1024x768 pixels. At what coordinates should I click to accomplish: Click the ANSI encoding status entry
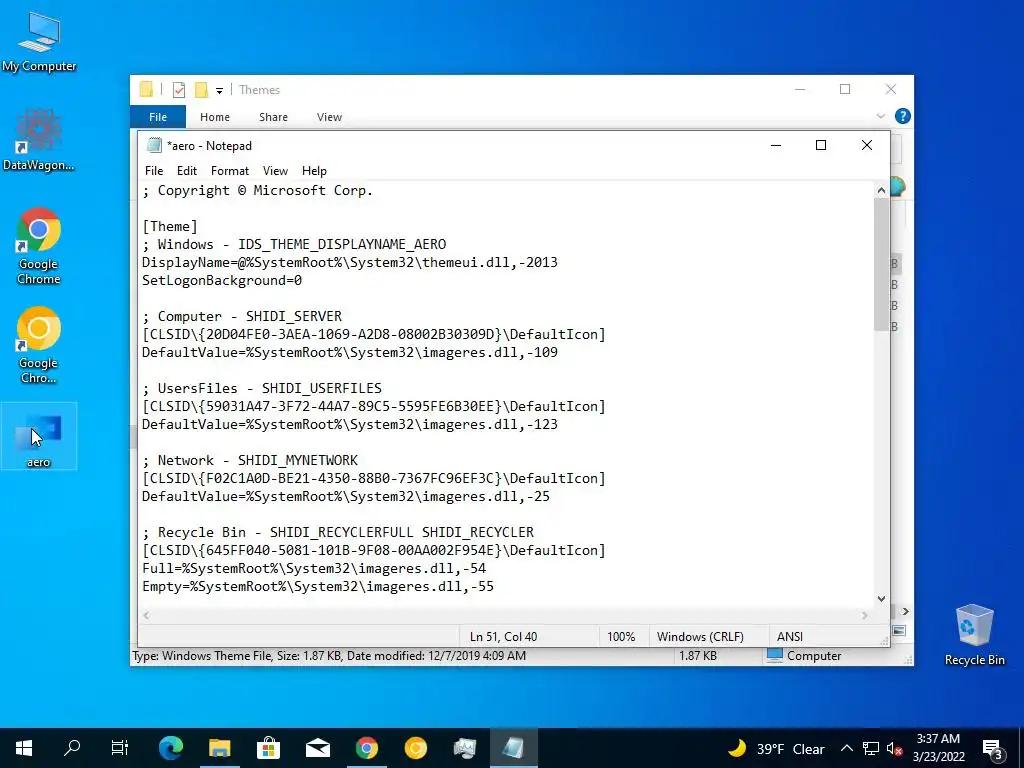click(x=790, y=637)
